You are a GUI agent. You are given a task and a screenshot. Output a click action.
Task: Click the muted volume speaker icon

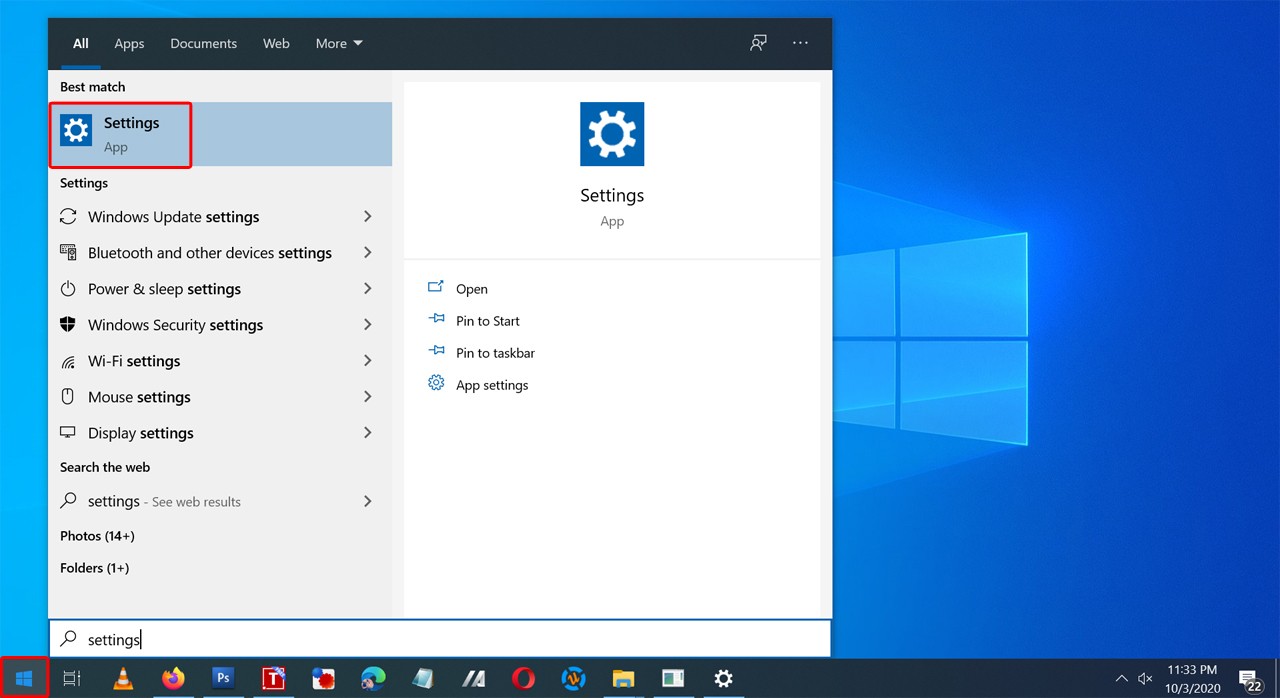coord(1146,679)
